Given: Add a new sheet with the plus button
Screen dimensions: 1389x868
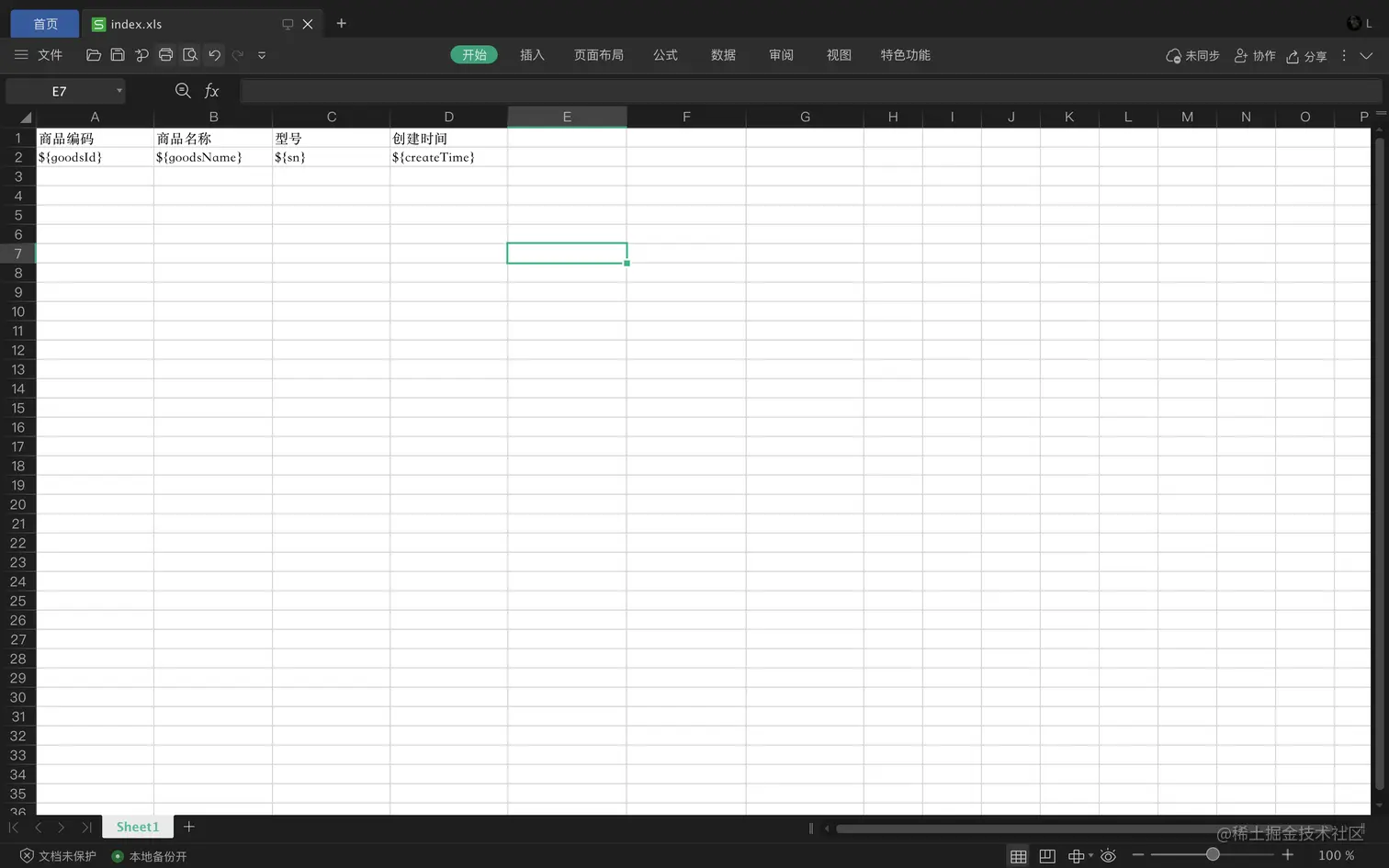Looking at the screenshot, I should coord(189,827).
